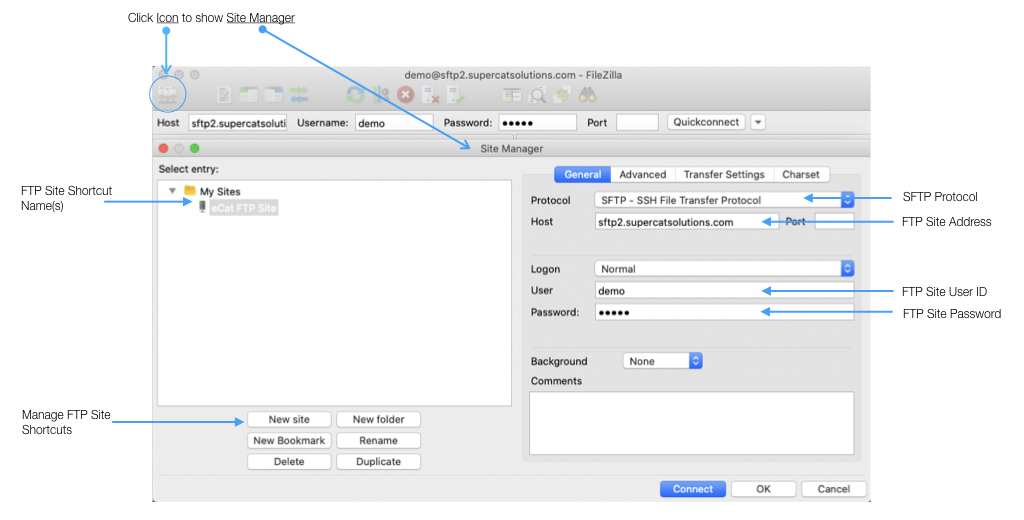Switch to the General tab
Image resolution: width=1024 pixels, height=520 pixels.
tap(583, 174)
